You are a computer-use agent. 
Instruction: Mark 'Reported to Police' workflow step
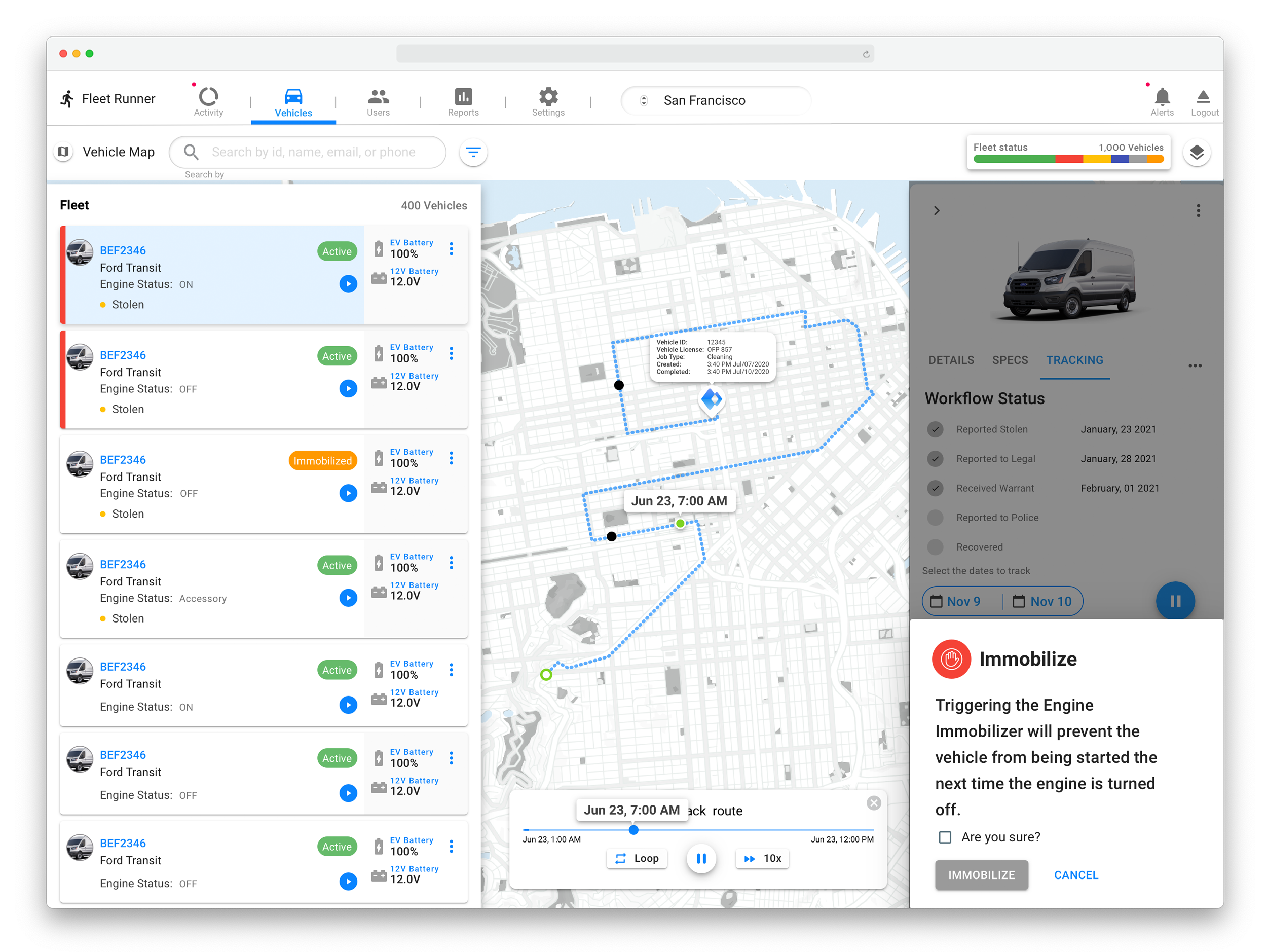coord(935,517)
